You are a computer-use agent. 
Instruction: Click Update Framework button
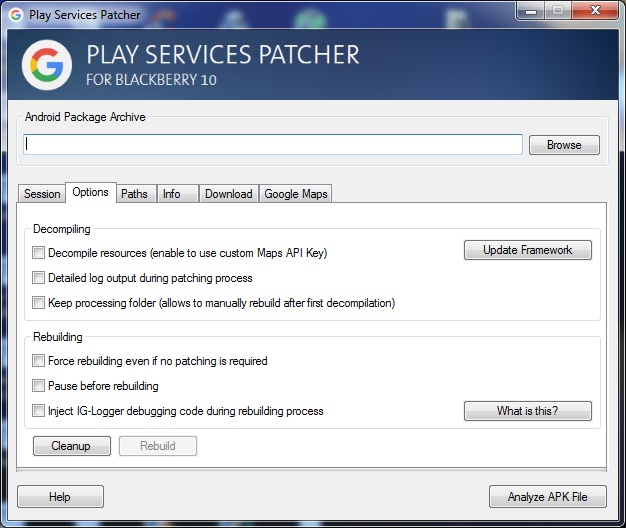[x=528, y=250]
